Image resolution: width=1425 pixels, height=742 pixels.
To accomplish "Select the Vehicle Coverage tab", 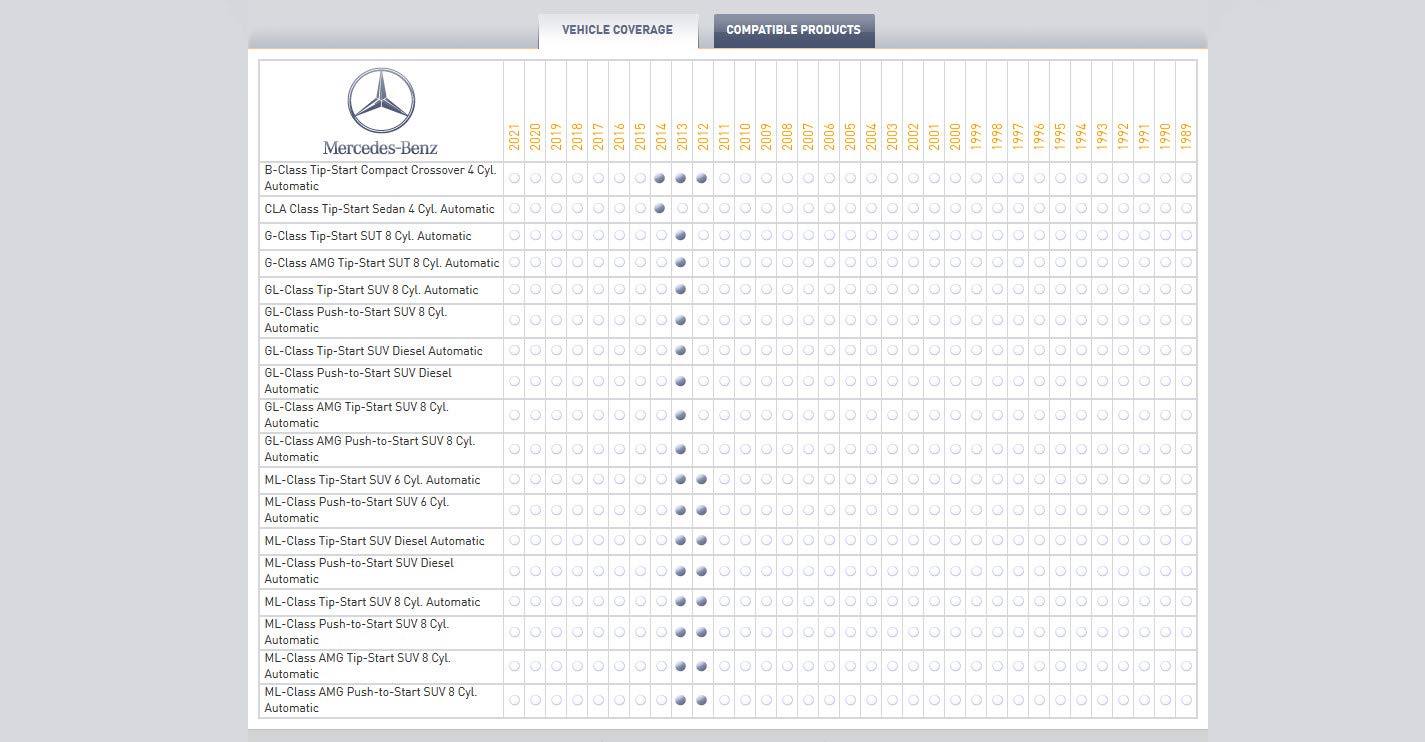I will [x=617, y=30].
